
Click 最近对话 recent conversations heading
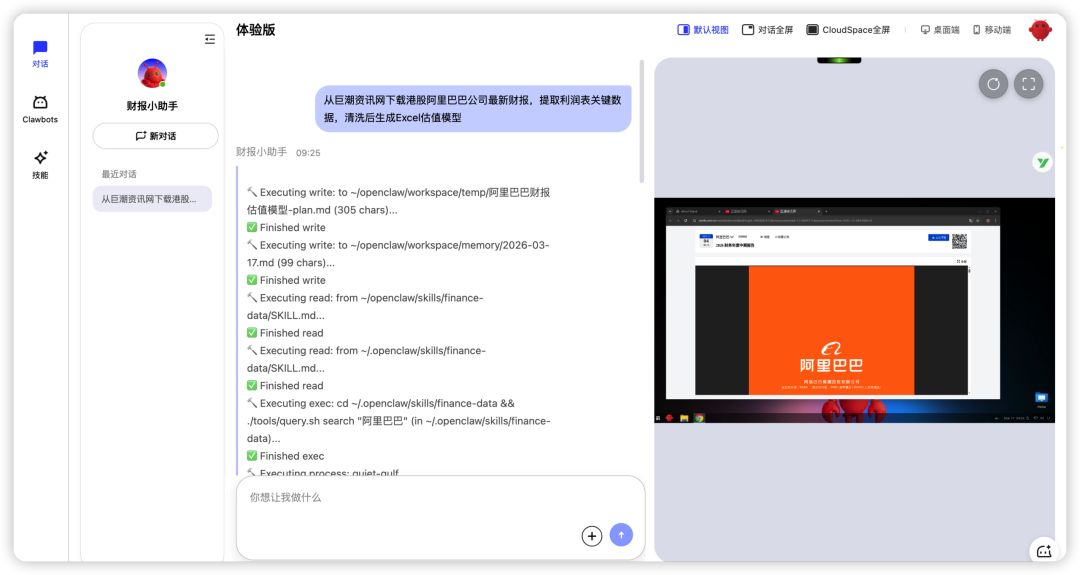click(119, 174)
